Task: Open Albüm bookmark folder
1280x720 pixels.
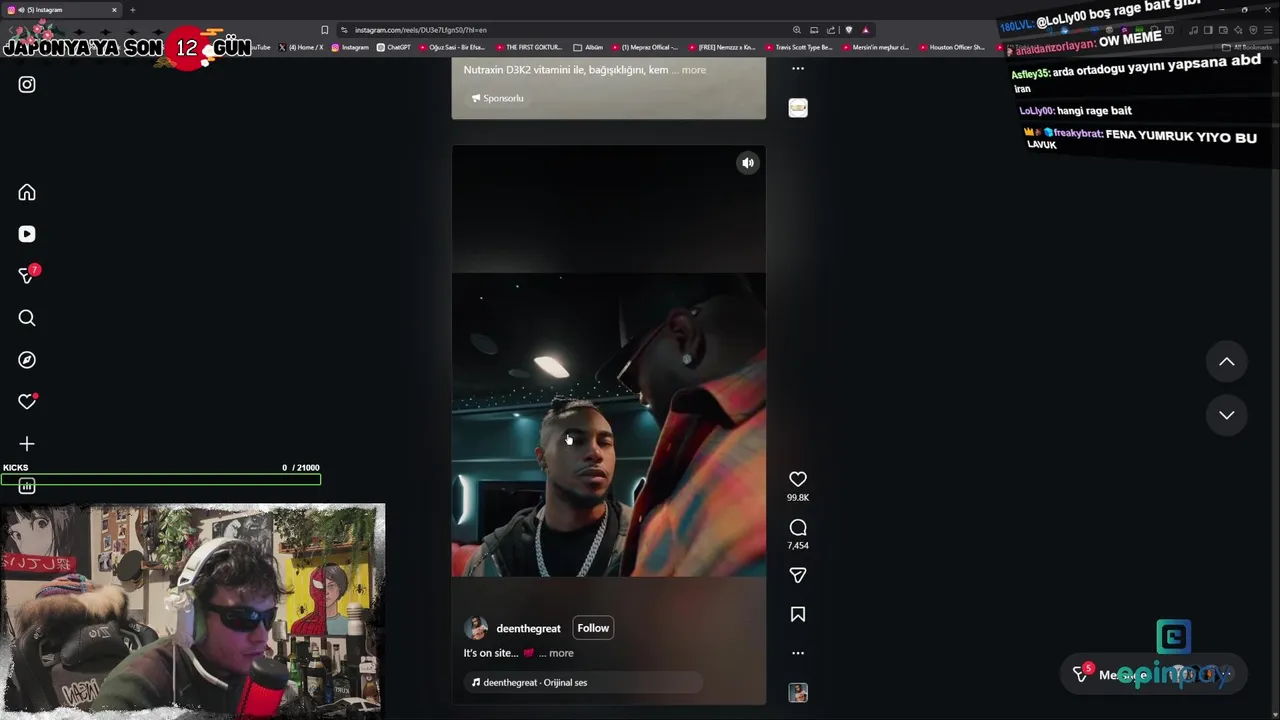Action: [x=588, y=47]
